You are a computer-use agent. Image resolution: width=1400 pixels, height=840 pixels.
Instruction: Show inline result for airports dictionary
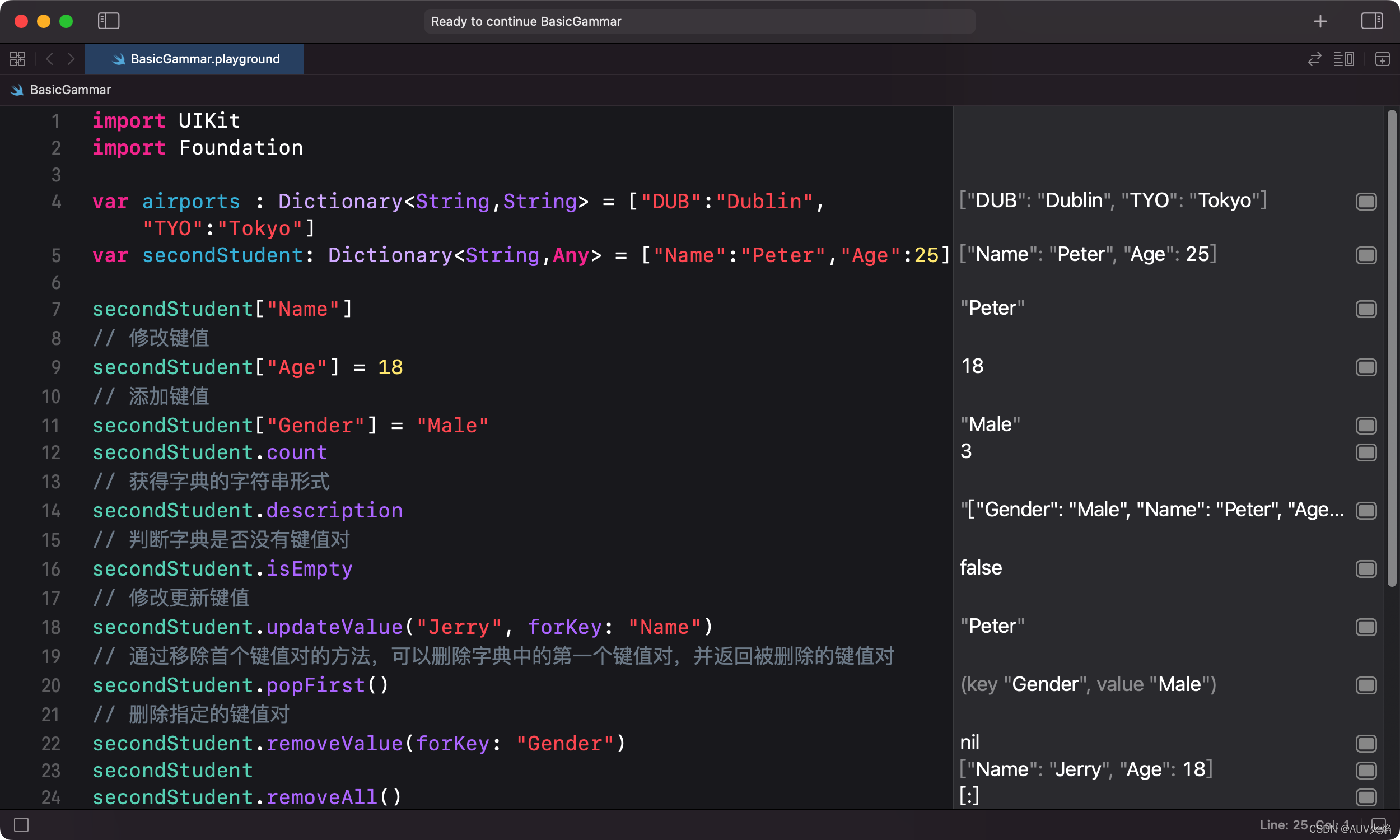pos(1365,202)
